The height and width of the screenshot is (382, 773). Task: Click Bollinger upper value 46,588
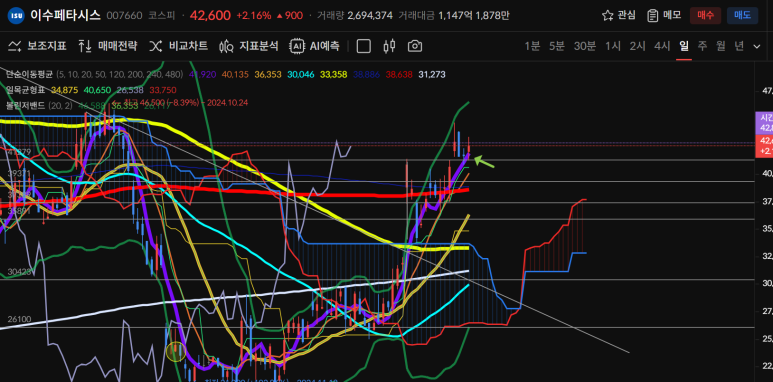pyautogui.click(x=92, y=105)
